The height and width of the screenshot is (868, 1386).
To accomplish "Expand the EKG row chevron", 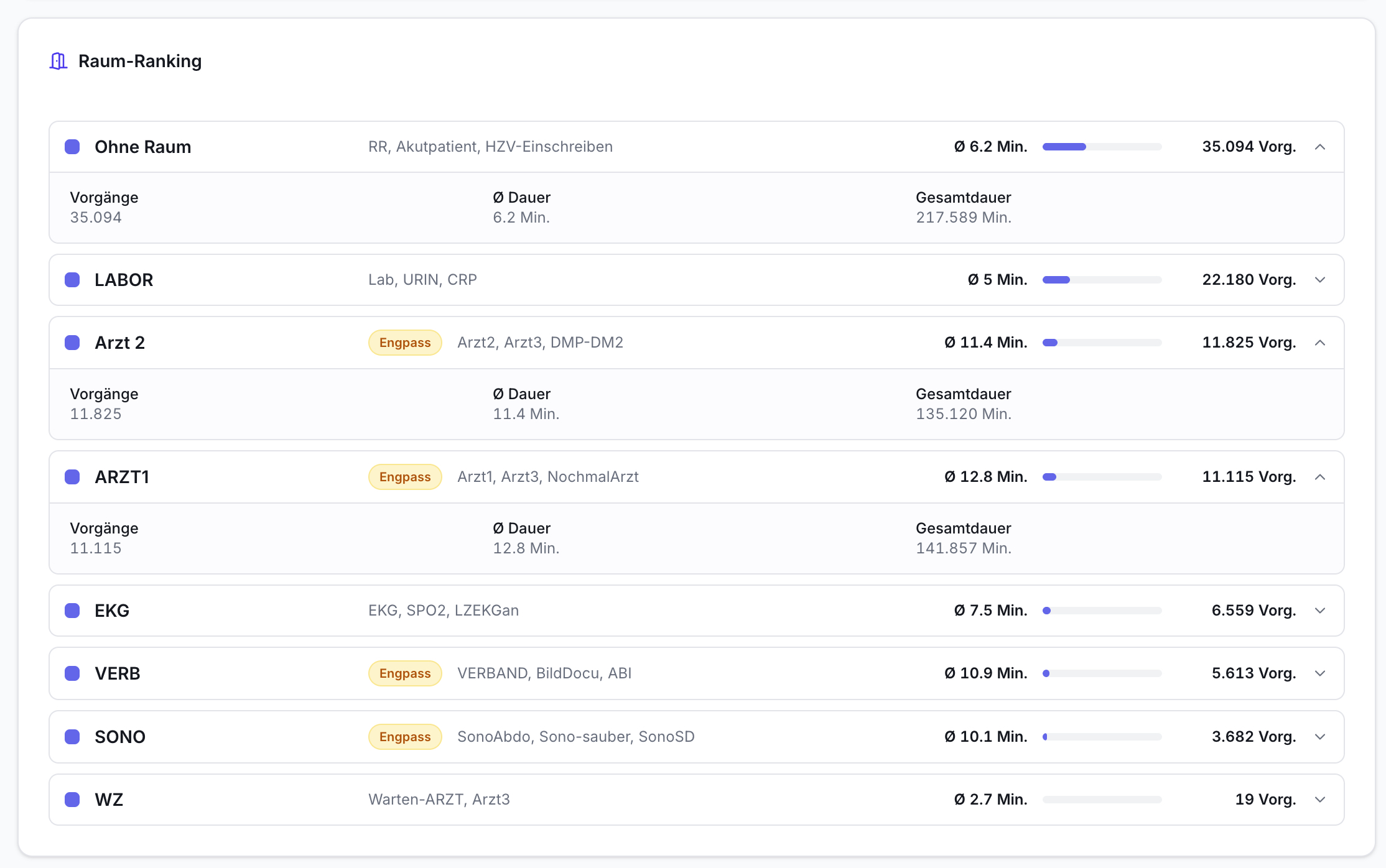I will (1320, 611).
